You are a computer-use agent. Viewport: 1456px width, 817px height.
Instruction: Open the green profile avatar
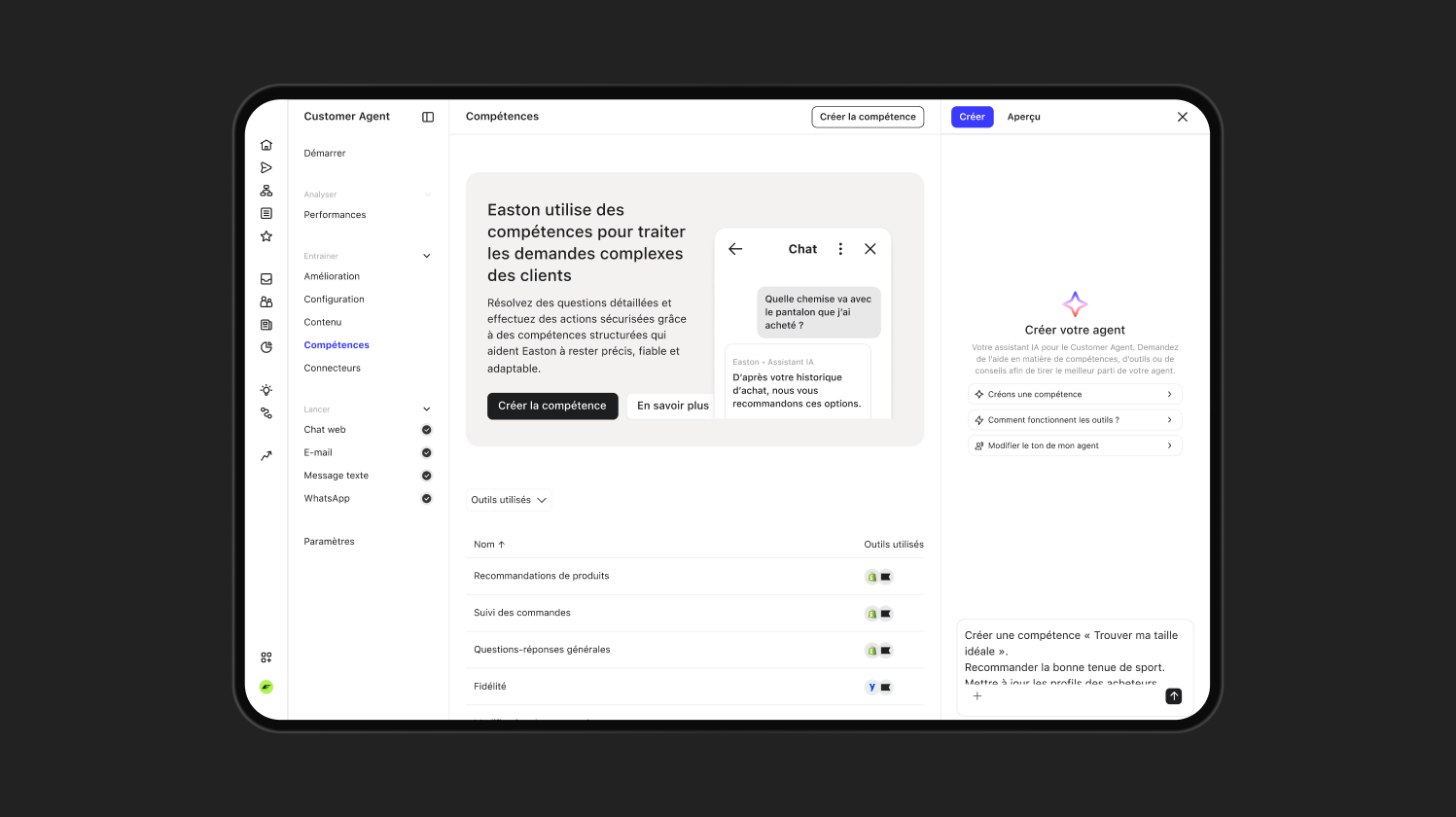(266, 687)
